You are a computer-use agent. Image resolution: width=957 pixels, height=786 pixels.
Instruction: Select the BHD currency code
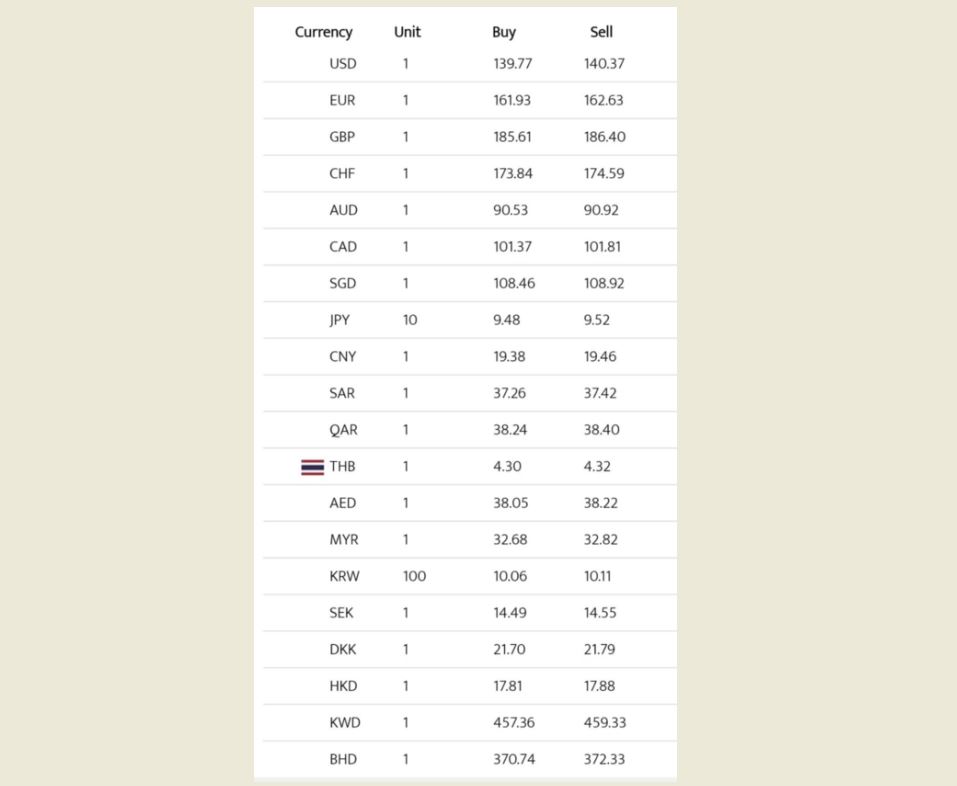tap(343, 759)
